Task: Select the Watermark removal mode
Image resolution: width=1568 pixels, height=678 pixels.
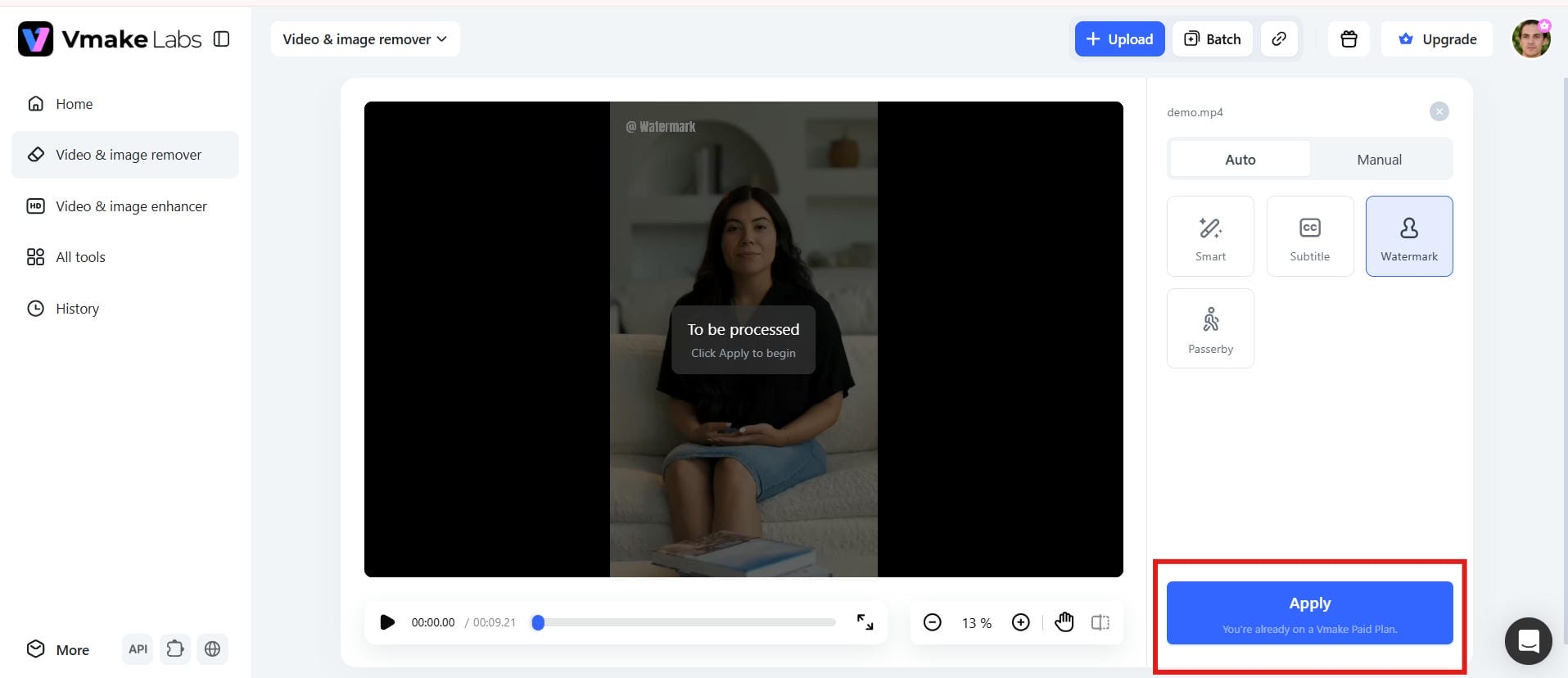Action: click(x=1409, y=236)
